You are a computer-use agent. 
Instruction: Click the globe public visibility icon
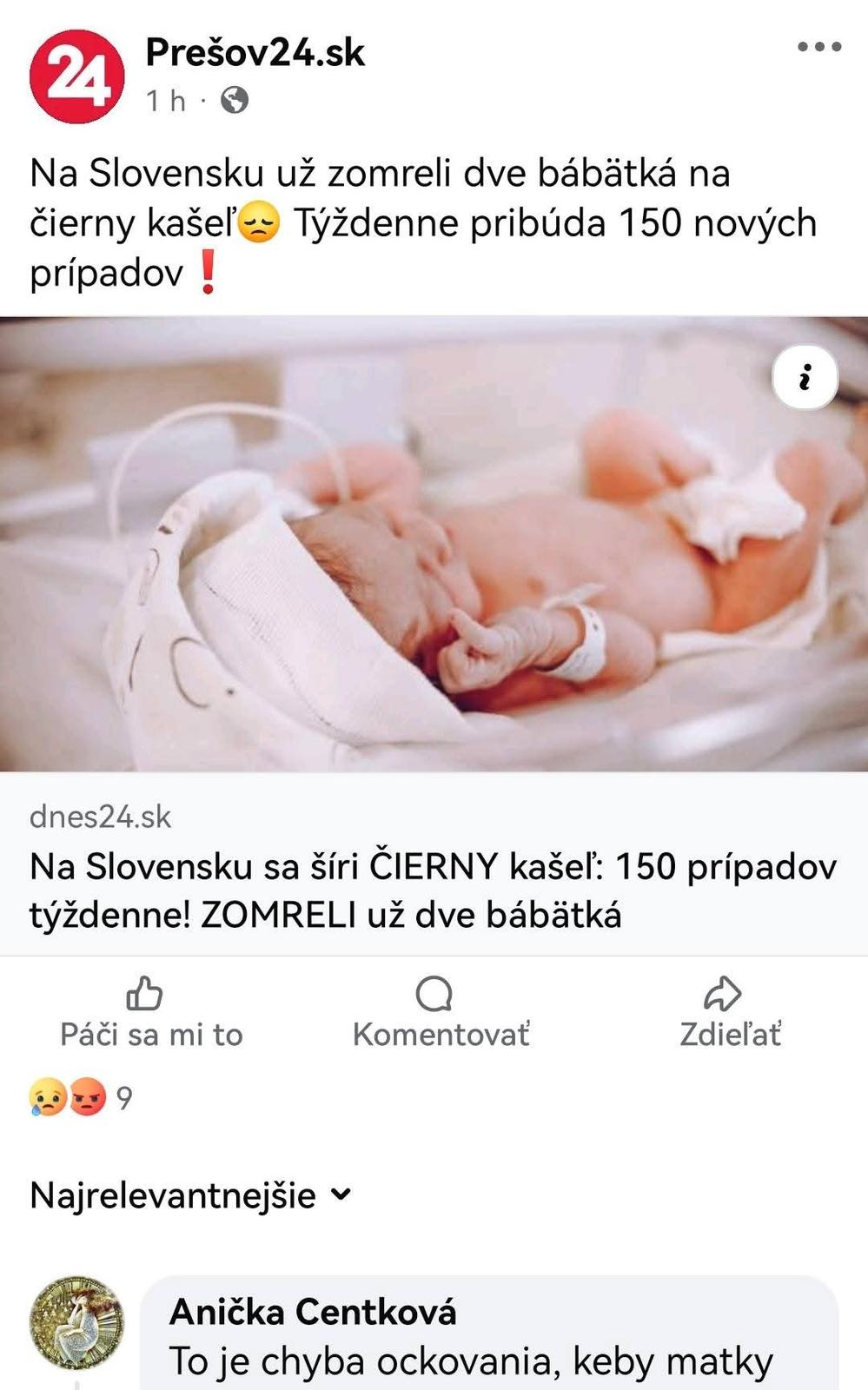(234, 101)
